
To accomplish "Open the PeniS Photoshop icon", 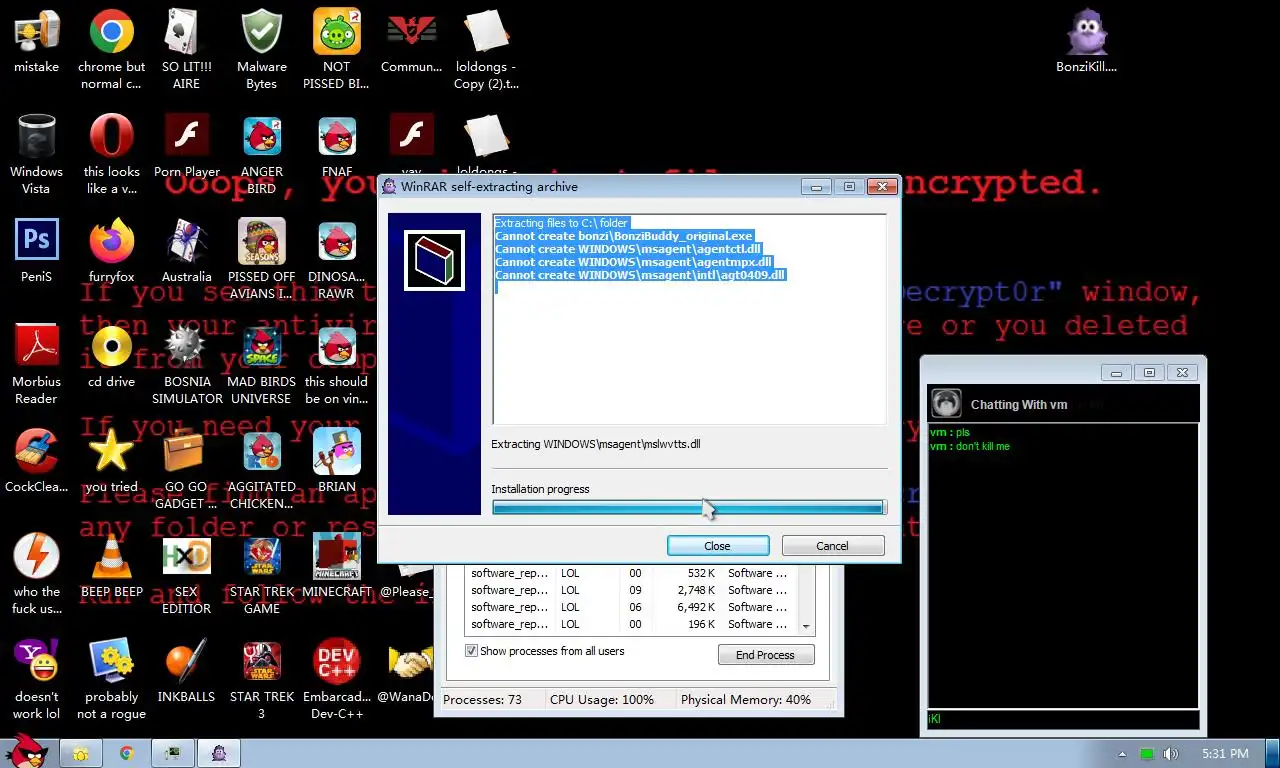I will coord(36,251).
